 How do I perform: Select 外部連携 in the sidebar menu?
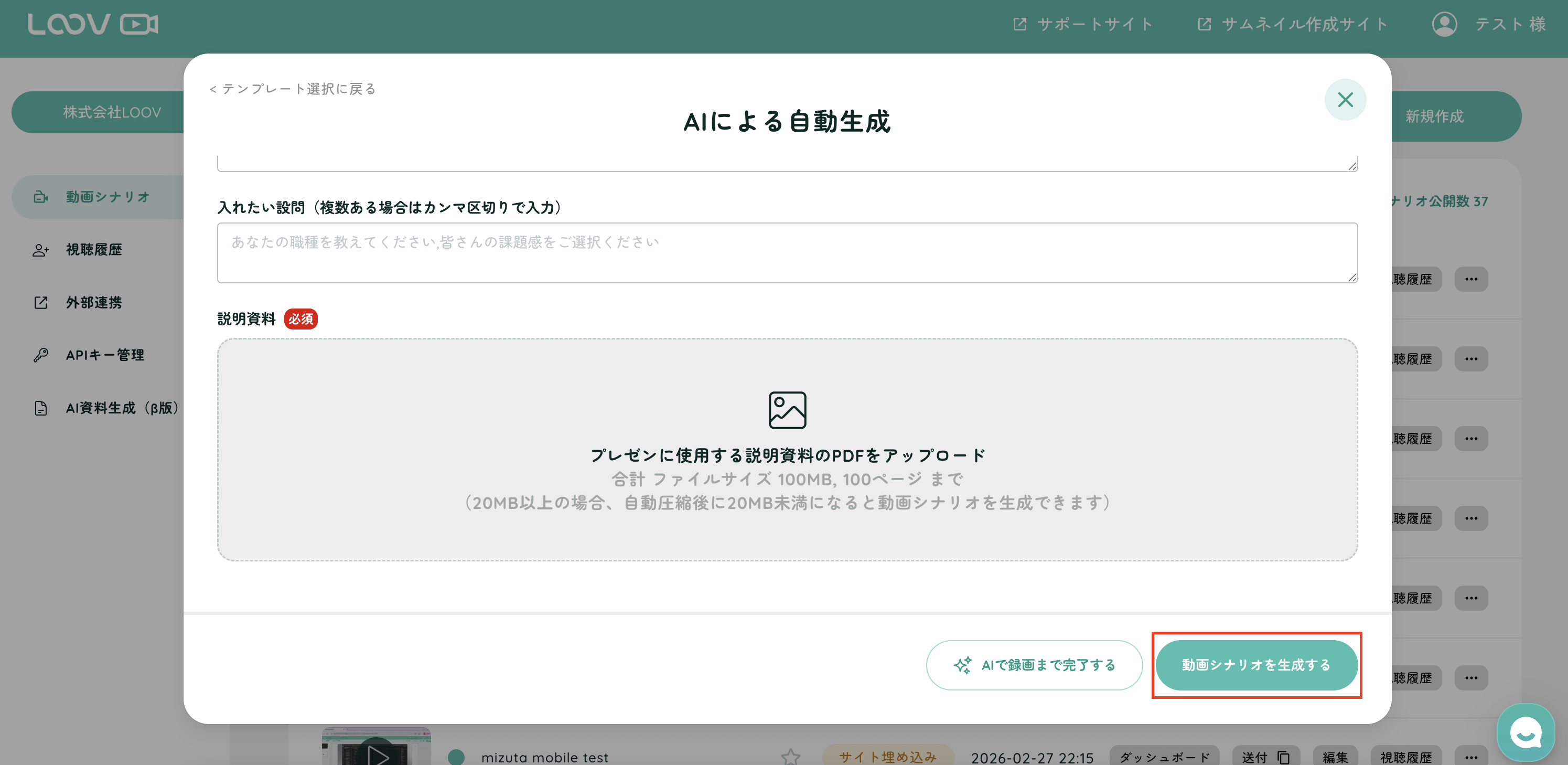coord(93,303)
